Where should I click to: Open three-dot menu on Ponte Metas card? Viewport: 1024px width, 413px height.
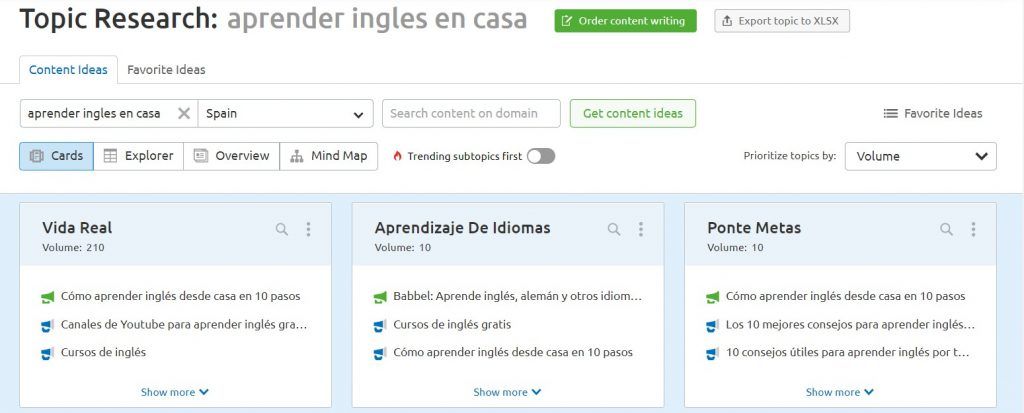coord(973,229)
